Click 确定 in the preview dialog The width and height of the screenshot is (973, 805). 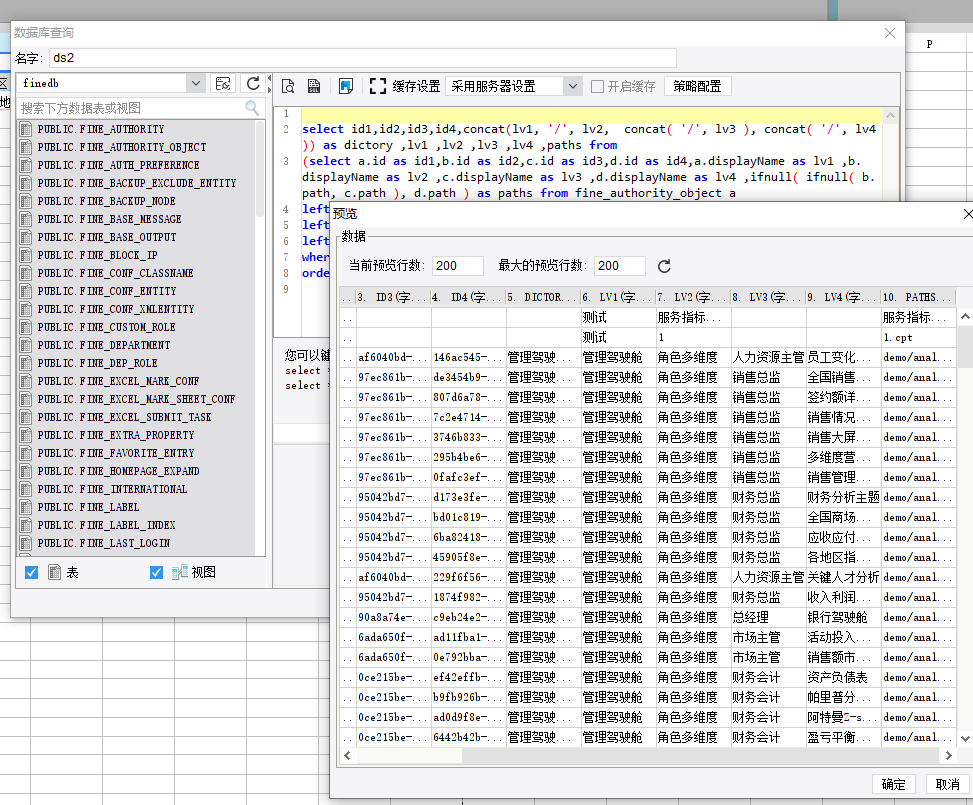pos(894,784)
